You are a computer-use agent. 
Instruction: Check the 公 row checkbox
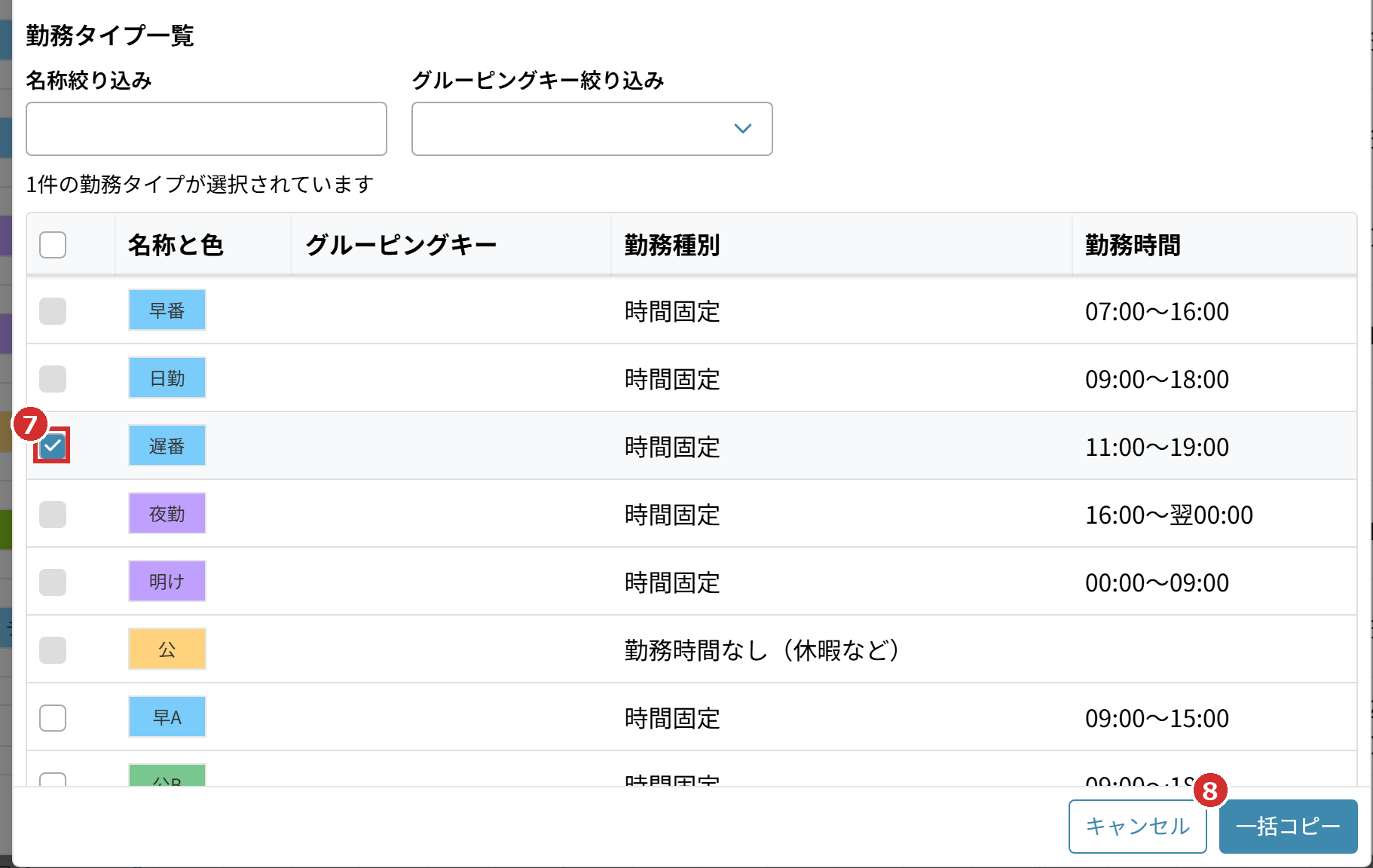53,650
